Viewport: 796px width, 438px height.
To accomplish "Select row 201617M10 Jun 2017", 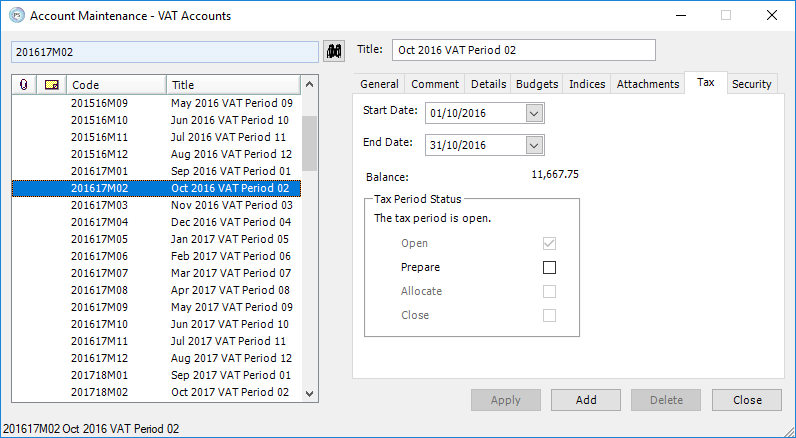I will point(156,324).
